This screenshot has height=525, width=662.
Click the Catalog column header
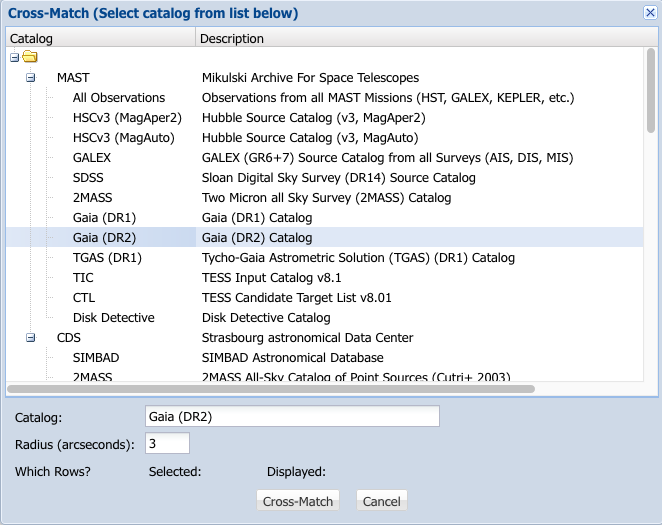[100, 38]
